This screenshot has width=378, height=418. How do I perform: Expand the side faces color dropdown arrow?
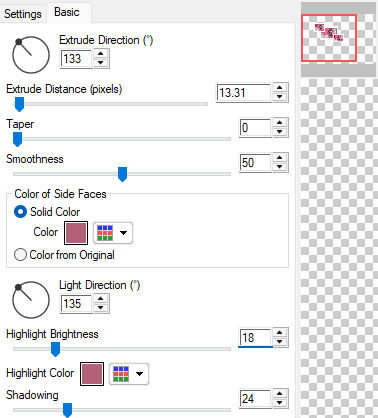pyautogui.click(x=124, y=233)
